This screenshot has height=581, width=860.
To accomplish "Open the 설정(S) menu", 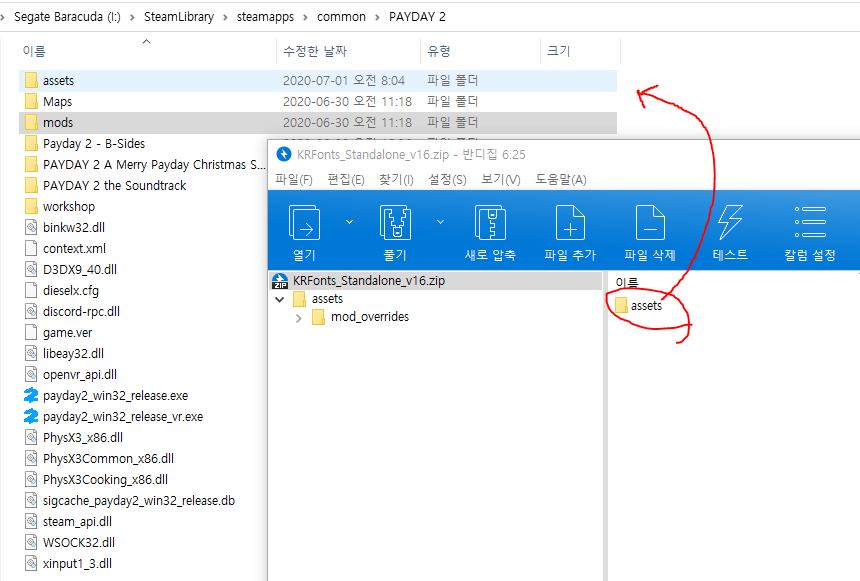I will [448, 180].
